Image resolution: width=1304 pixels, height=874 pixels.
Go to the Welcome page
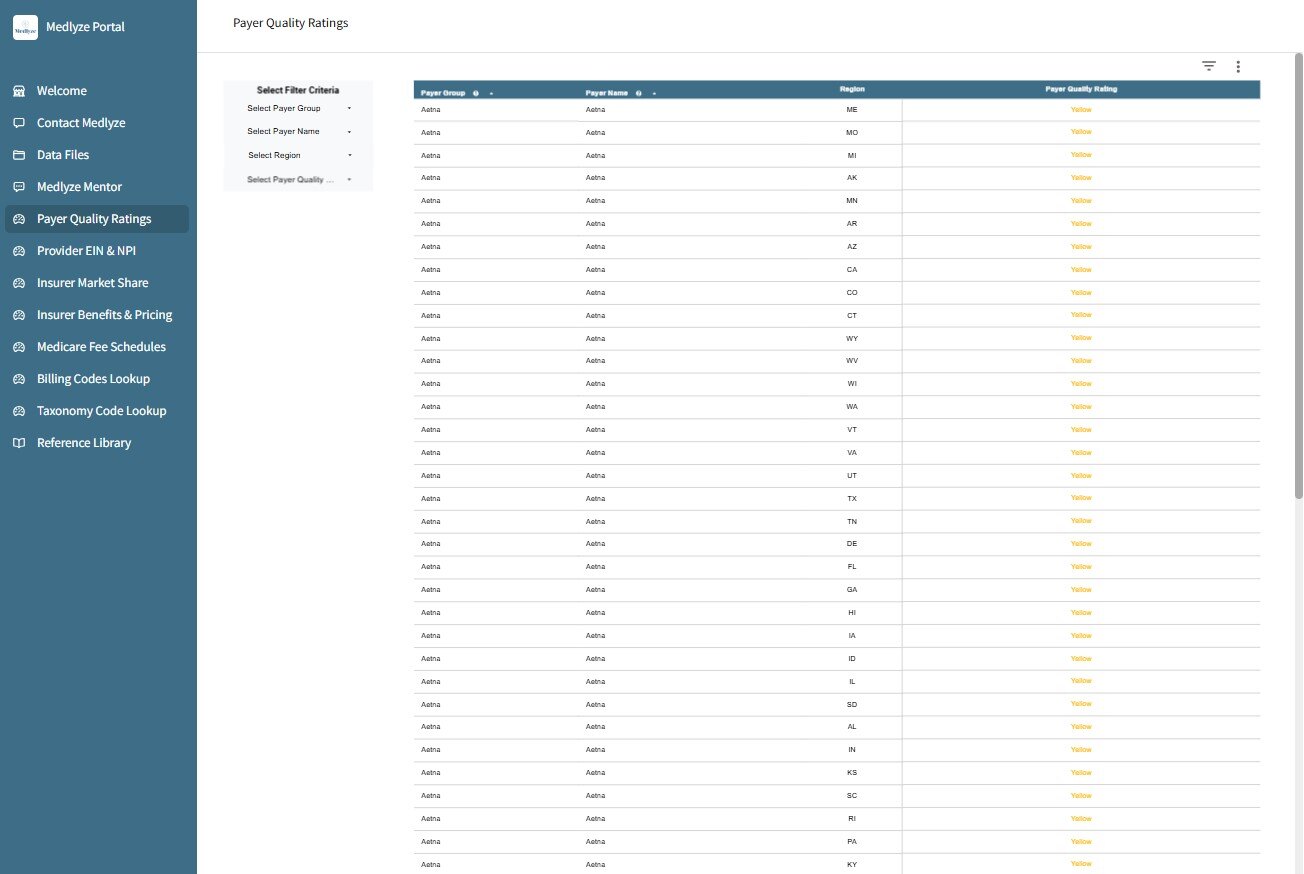click(98, 91)
